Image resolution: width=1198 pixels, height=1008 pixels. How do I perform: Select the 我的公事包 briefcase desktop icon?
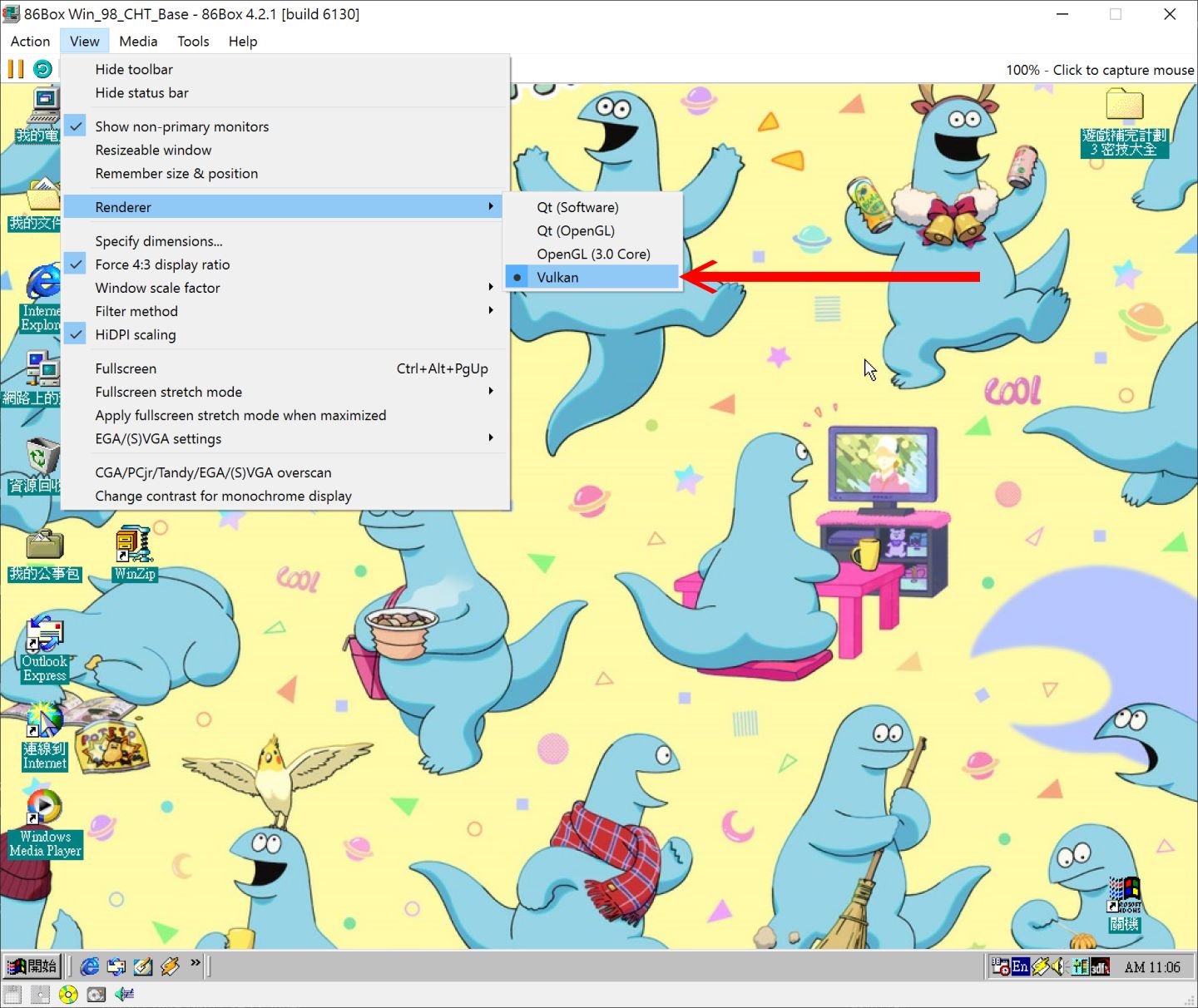point(45,556)
